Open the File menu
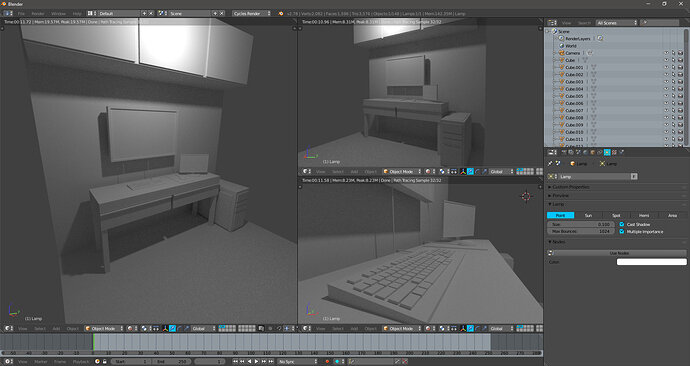Viewport: 690px width, 366px height. (x=21, y=14)
